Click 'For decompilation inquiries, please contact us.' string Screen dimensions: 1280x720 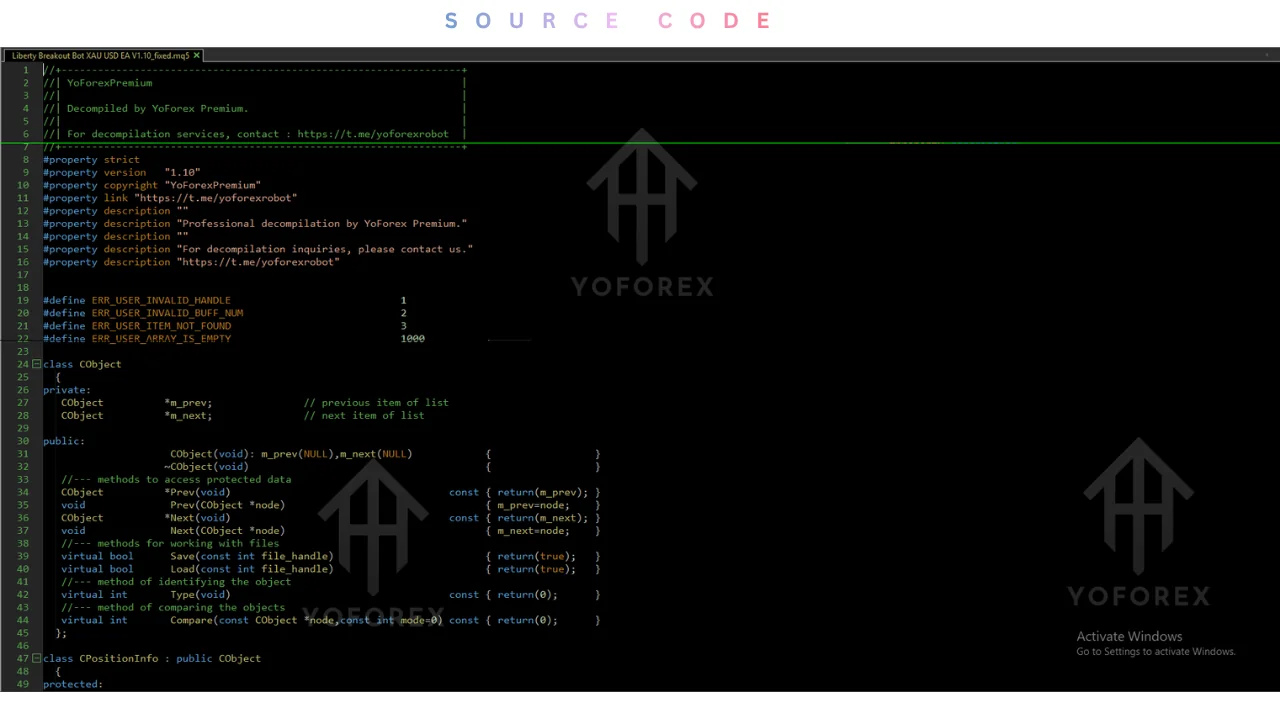(x=325, y=249)
